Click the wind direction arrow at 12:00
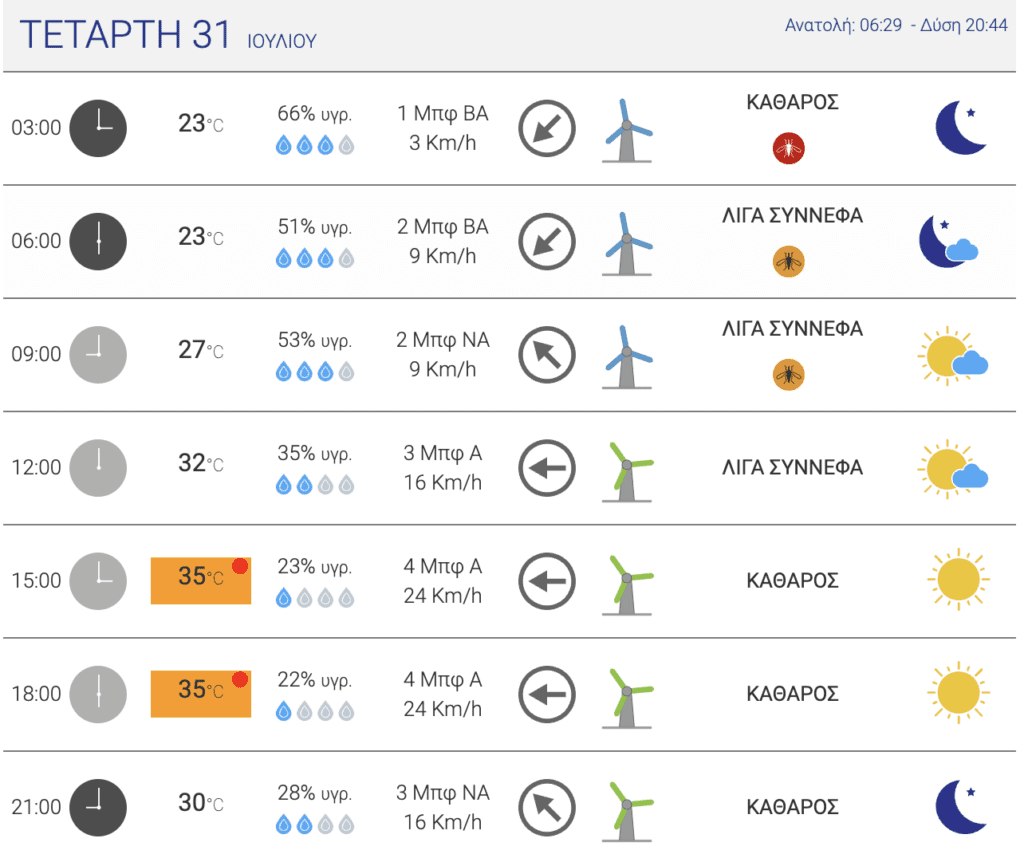1024x850 pixels. pyautogui.click(x=547, y=468)
